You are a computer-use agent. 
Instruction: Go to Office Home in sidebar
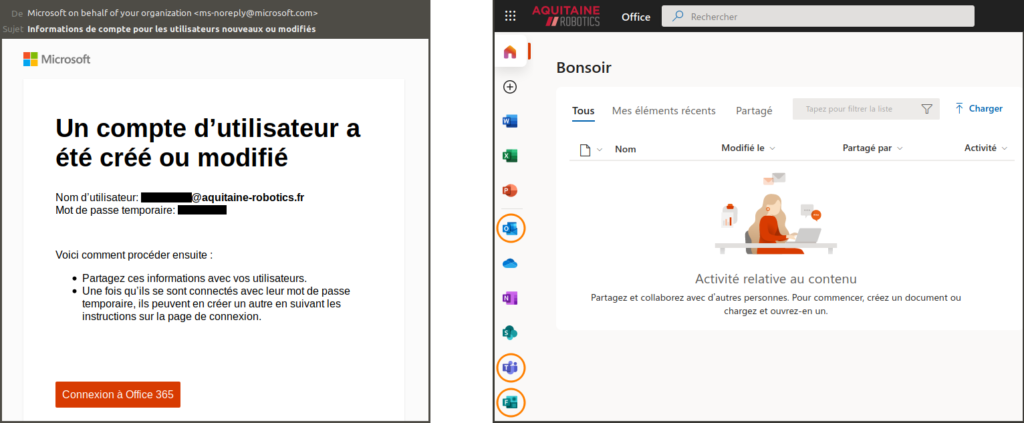click(x=510, y=52)
